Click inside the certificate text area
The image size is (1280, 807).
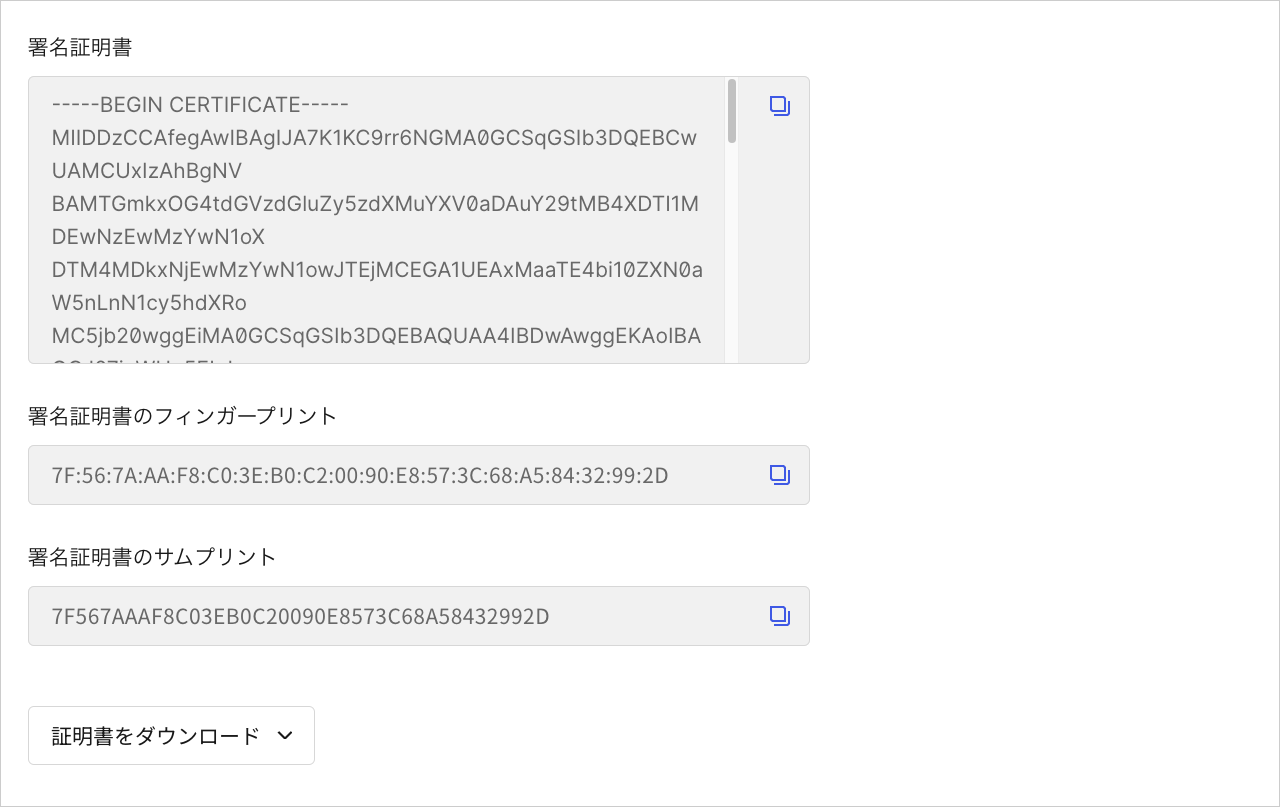point(380,220)
